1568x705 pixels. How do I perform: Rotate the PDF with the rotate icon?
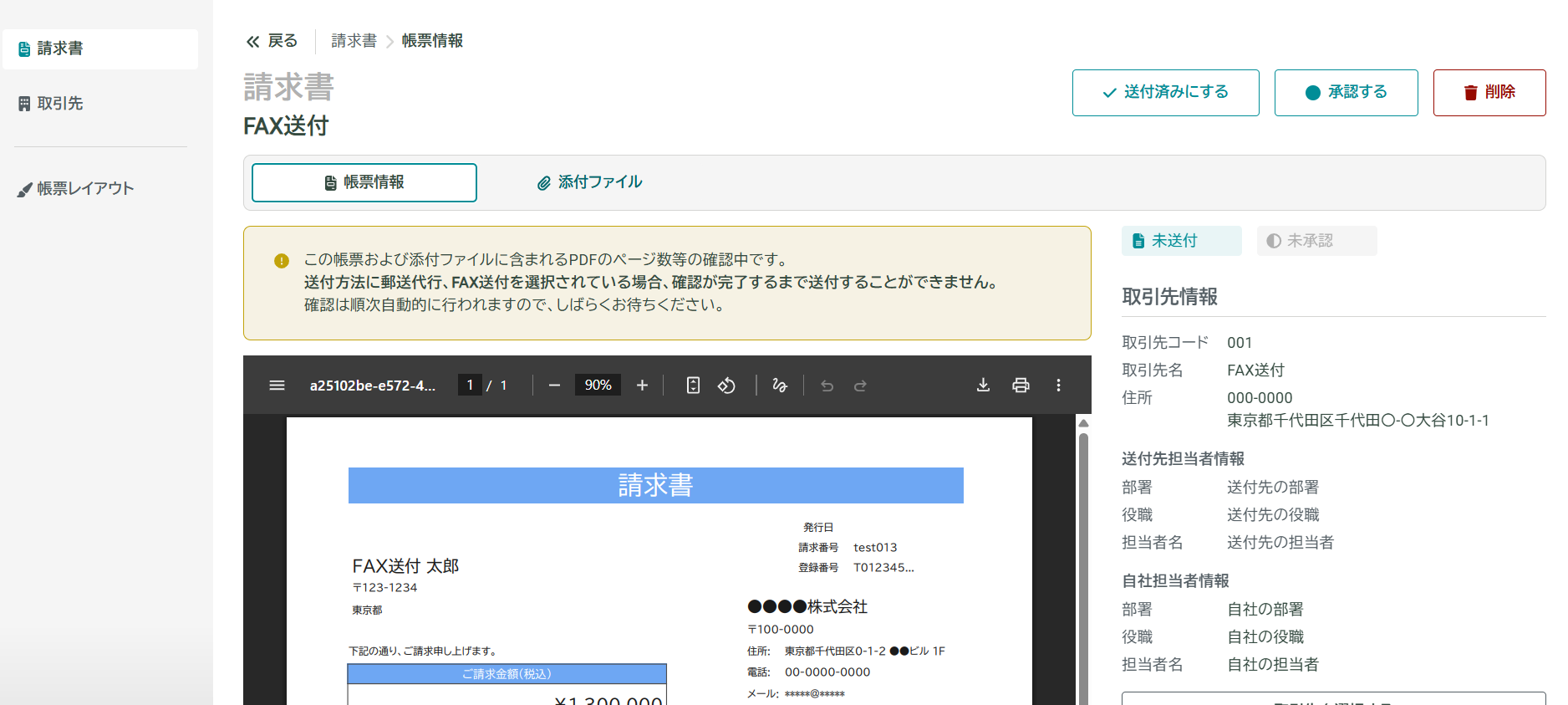coord(727,386)
